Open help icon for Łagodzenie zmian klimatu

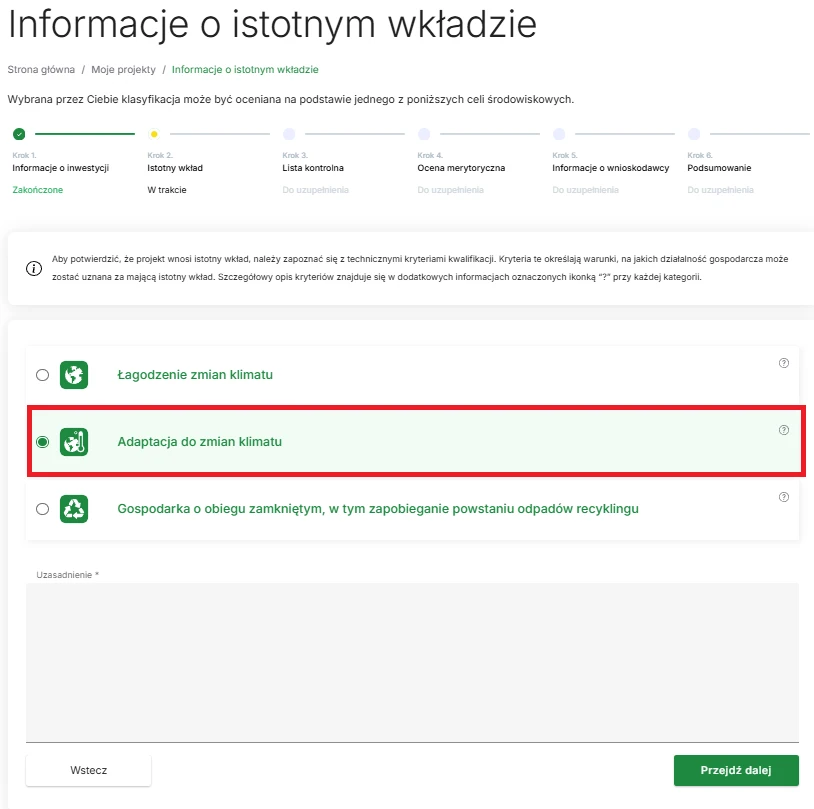(783, 363)
